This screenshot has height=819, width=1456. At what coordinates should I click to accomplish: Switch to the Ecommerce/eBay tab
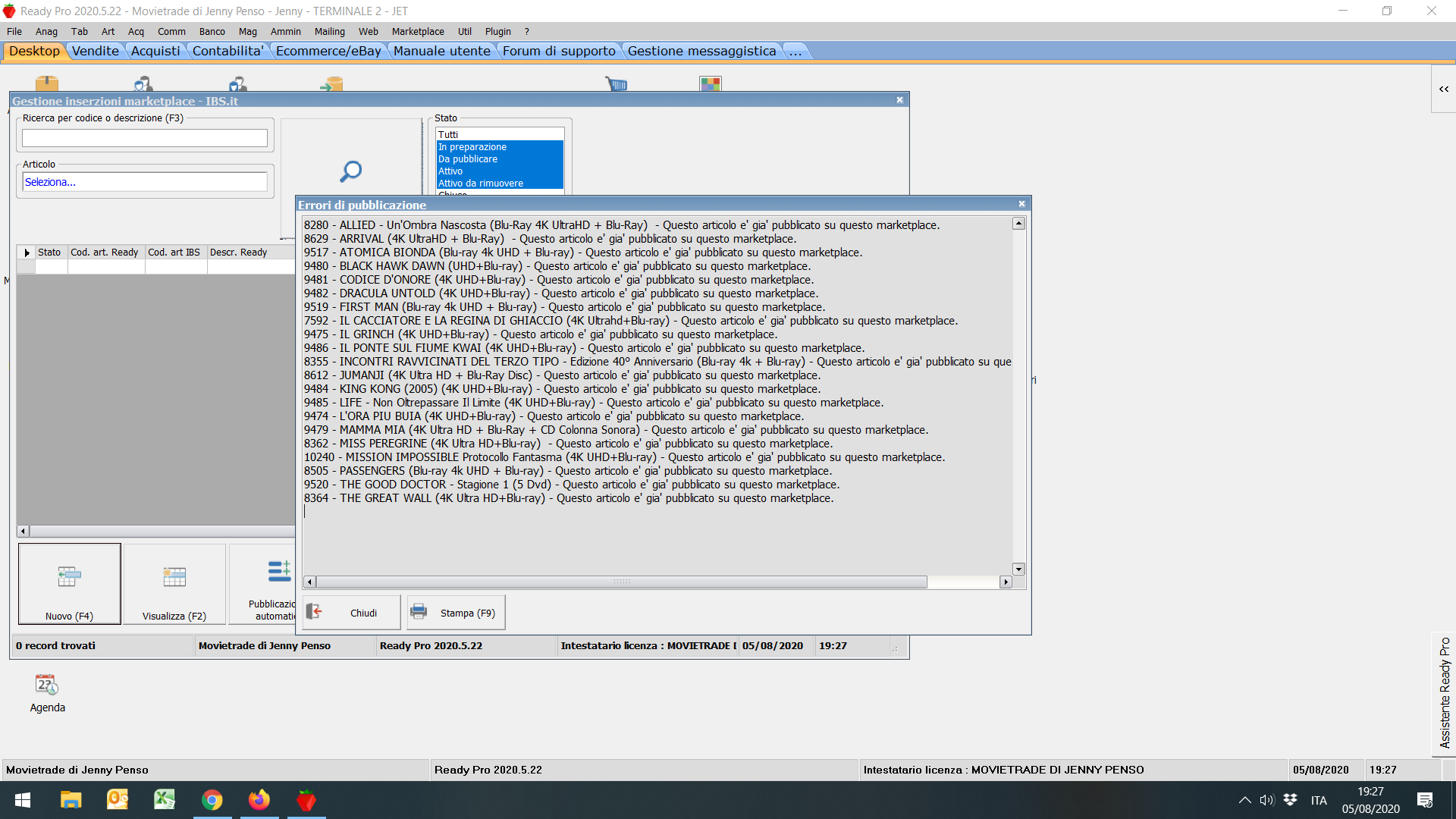coord(328,51)
